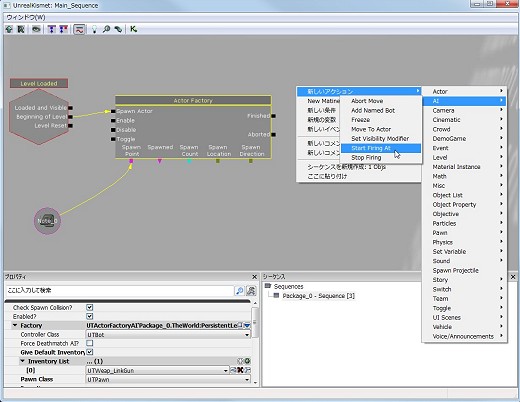
Task: Click ここに貼り付け paste-here menu entry
Action: pyautogui.click(x=359, y=176)
